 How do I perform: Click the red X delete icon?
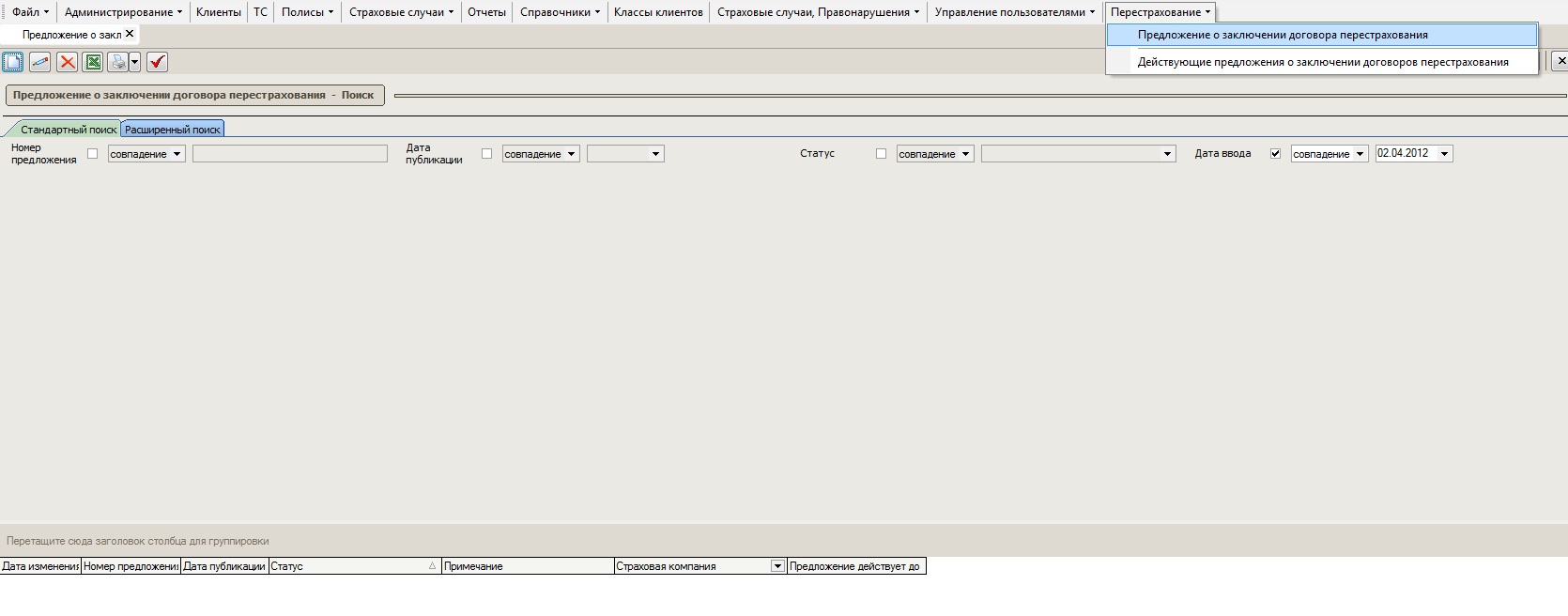coord(67,62)
